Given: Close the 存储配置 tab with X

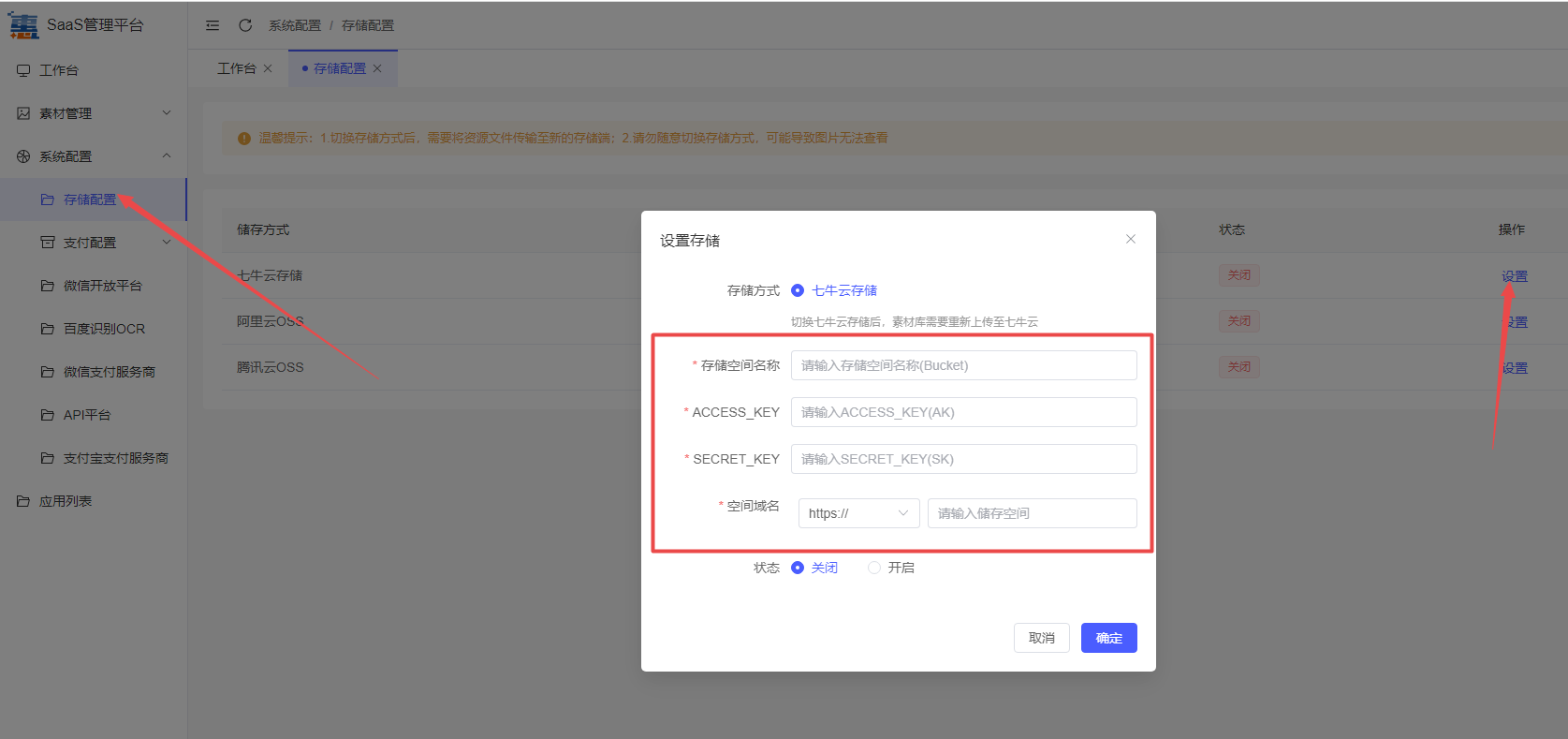Looking at the screenshot, I should pyautogui.click(x=377, y=68).
